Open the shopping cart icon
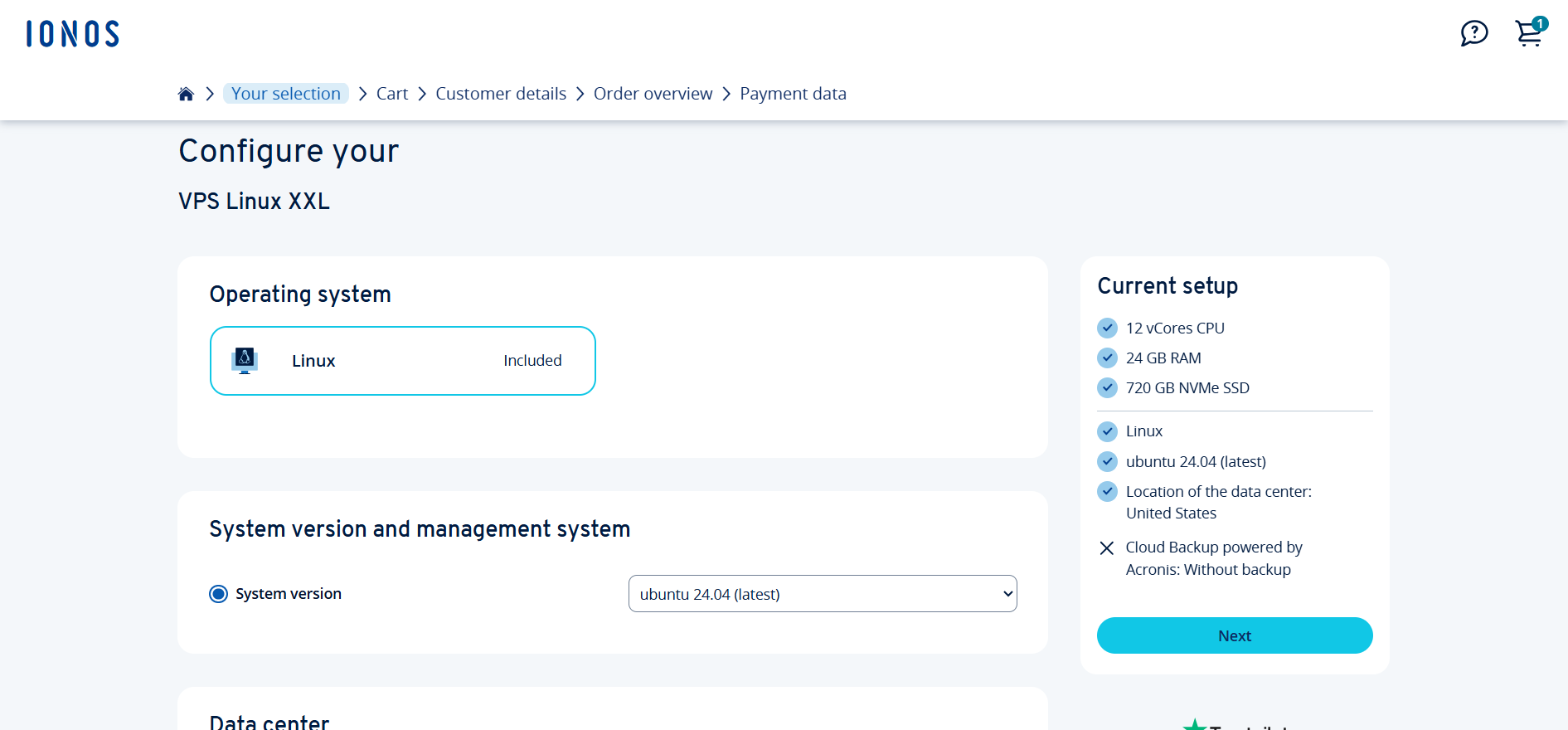This screenshot has height=730, width=1568. click(x=1528, y=34)
